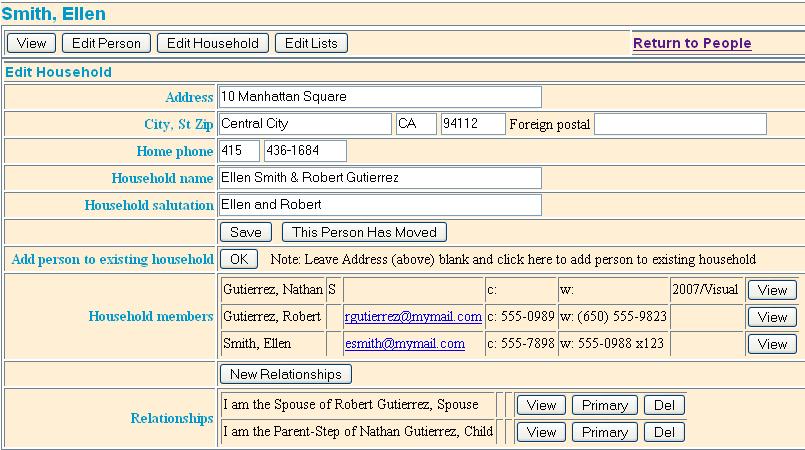805x450 pixels.
Task: Edit the Household salutation field
Action: tap(380, 205)
